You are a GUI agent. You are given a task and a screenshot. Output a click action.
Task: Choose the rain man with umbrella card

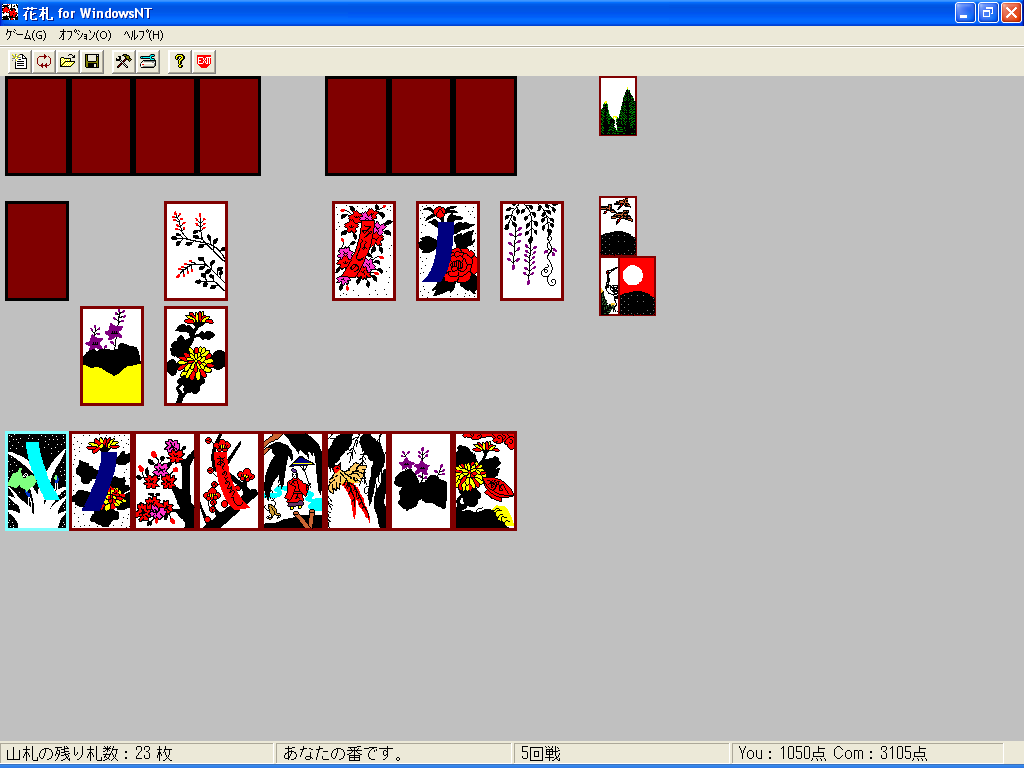pos(293,481)
